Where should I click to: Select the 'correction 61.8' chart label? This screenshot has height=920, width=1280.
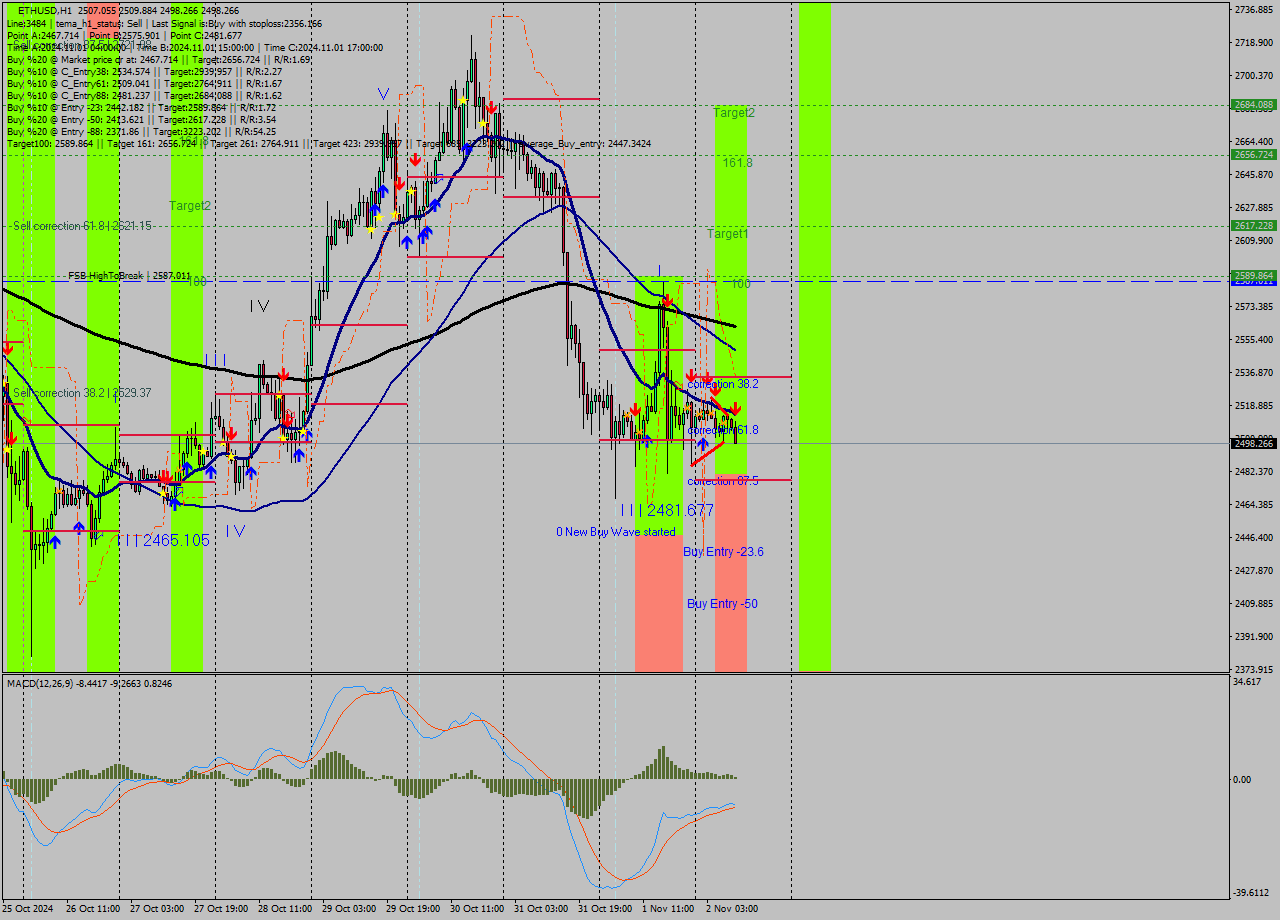[723, 430]
